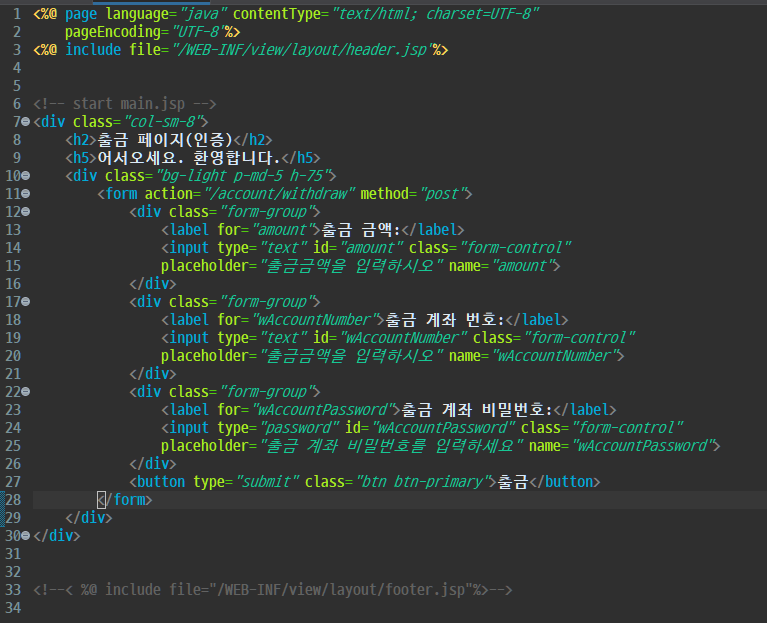
Task: Click the "/account/withdraw" action value
Action: pyautogui.click(x=278, y=194)
